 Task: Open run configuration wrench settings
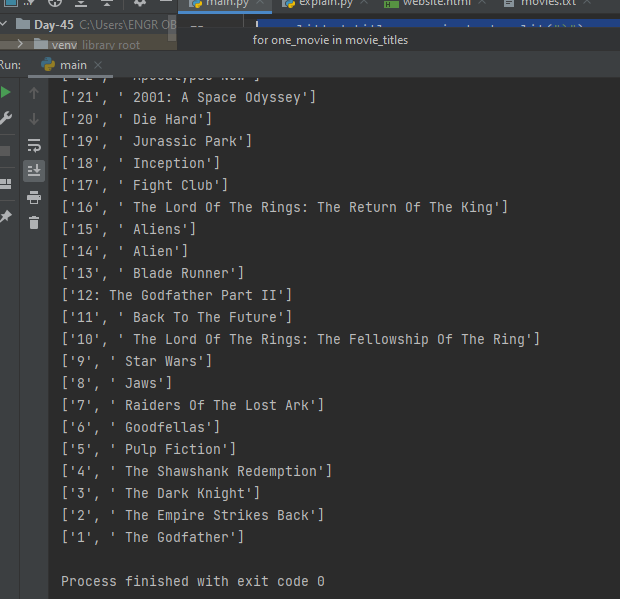pos(6,118)
